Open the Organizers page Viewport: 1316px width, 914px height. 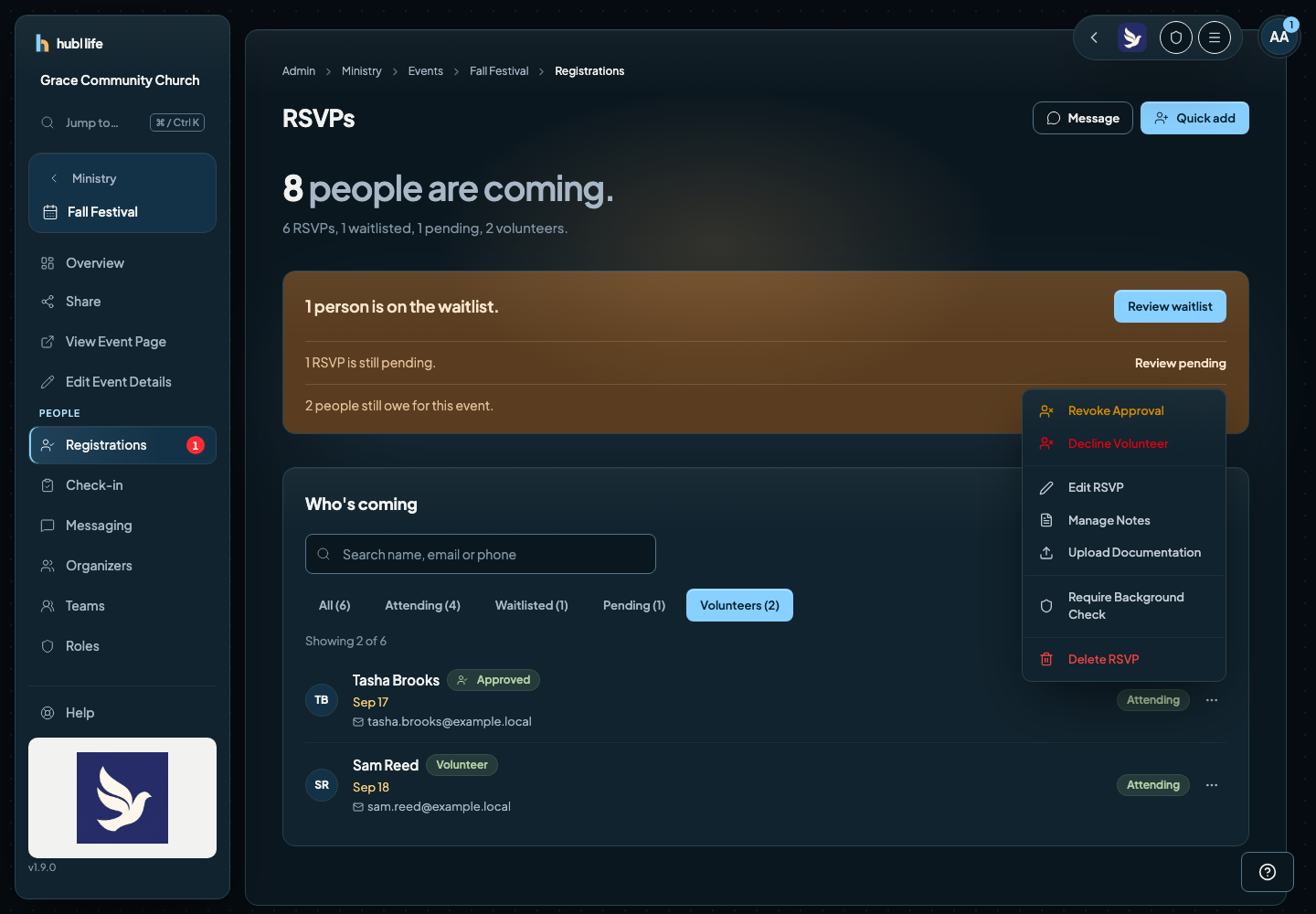tap(122, 566)
